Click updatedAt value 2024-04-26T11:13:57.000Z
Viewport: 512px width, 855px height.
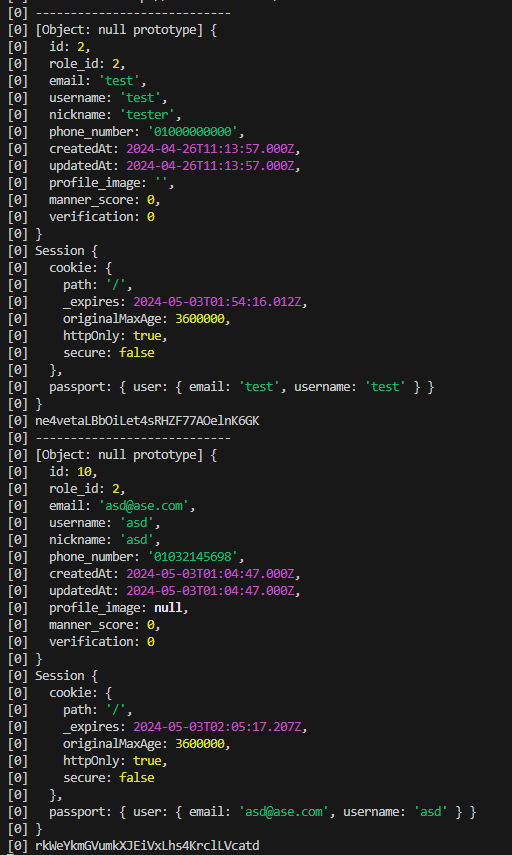point(211,166)
